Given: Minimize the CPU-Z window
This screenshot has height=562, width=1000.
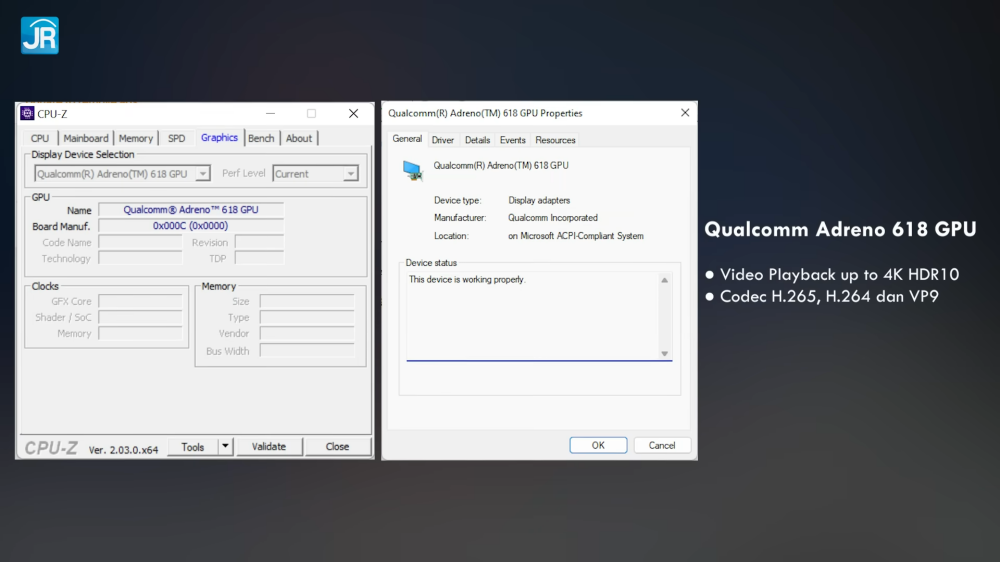Looking at the screenshot, I should 270,114.
